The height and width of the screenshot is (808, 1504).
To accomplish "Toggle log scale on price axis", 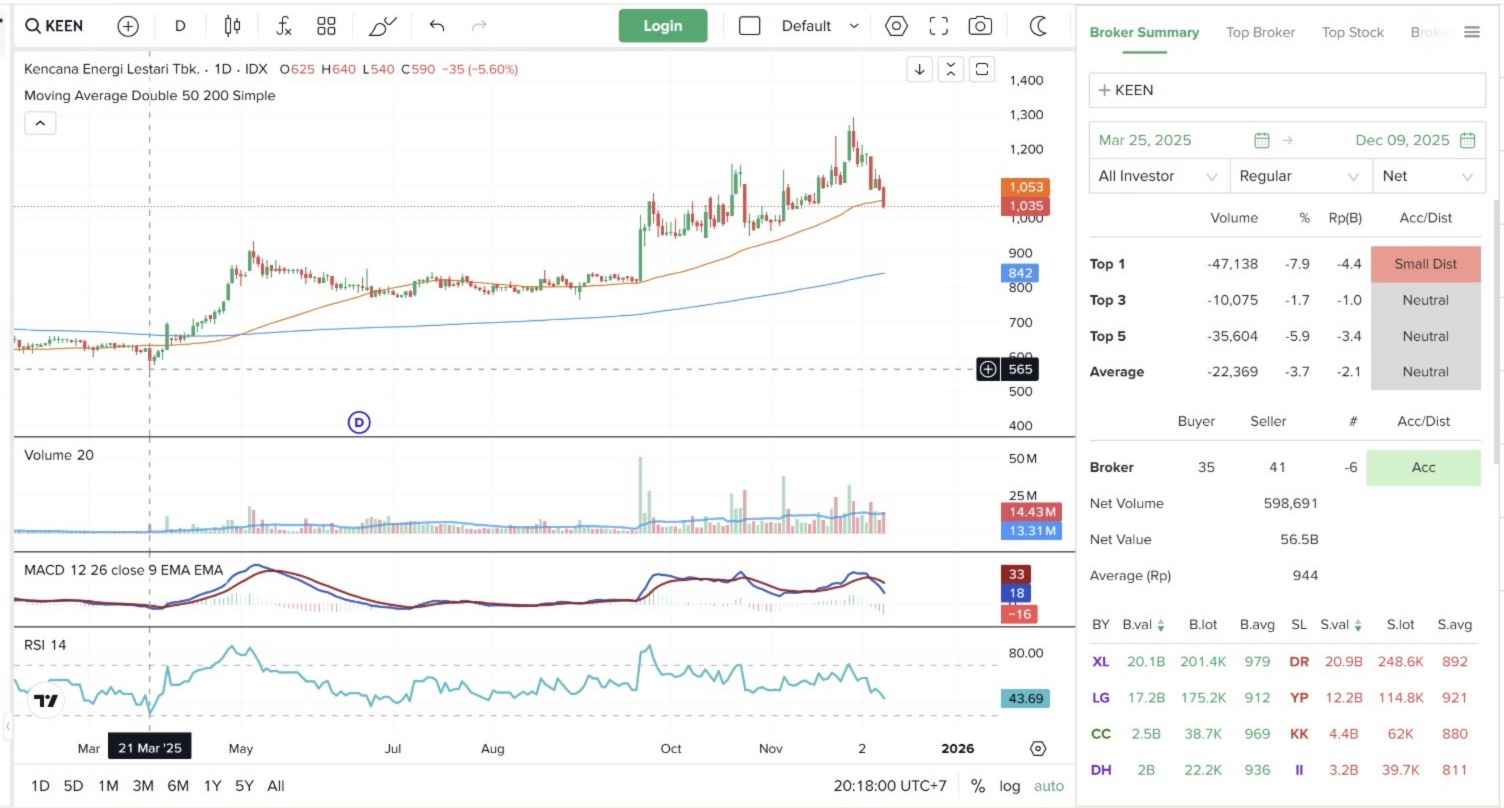I will [x=1010, y=786].
